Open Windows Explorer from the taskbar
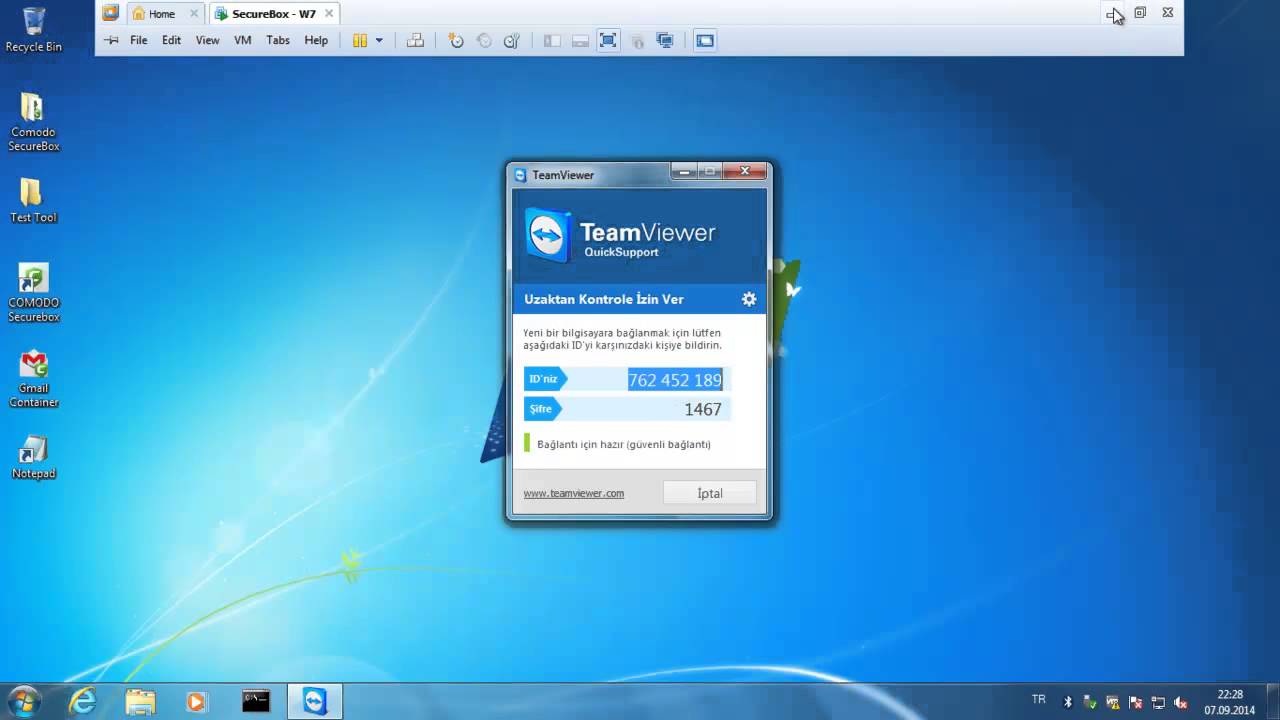Viewport: 1280px width, 720px height. click(x=140, y=702)
